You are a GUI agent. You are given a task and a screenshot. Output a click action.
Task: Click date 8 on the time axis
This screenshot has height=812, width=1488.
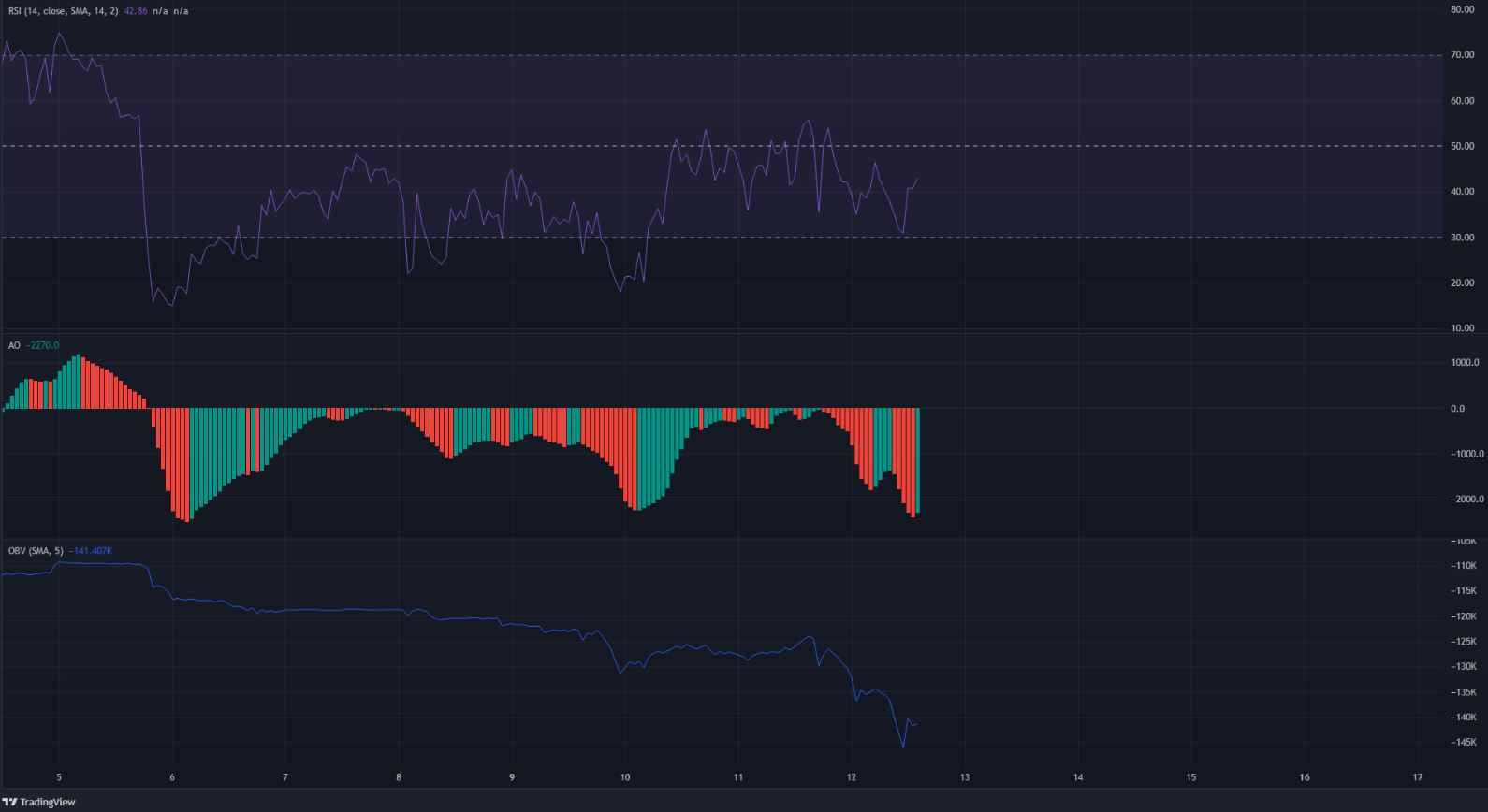click(x=399, y=777)
